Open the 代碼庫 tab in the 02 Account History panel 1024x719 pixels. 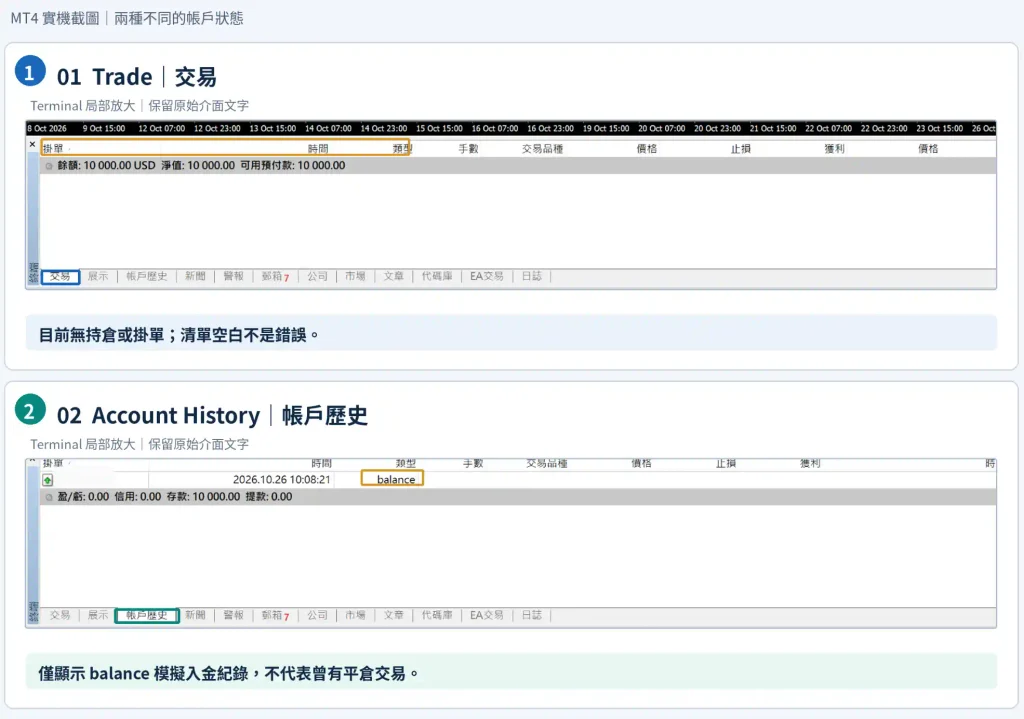click(x=437, y=615)
